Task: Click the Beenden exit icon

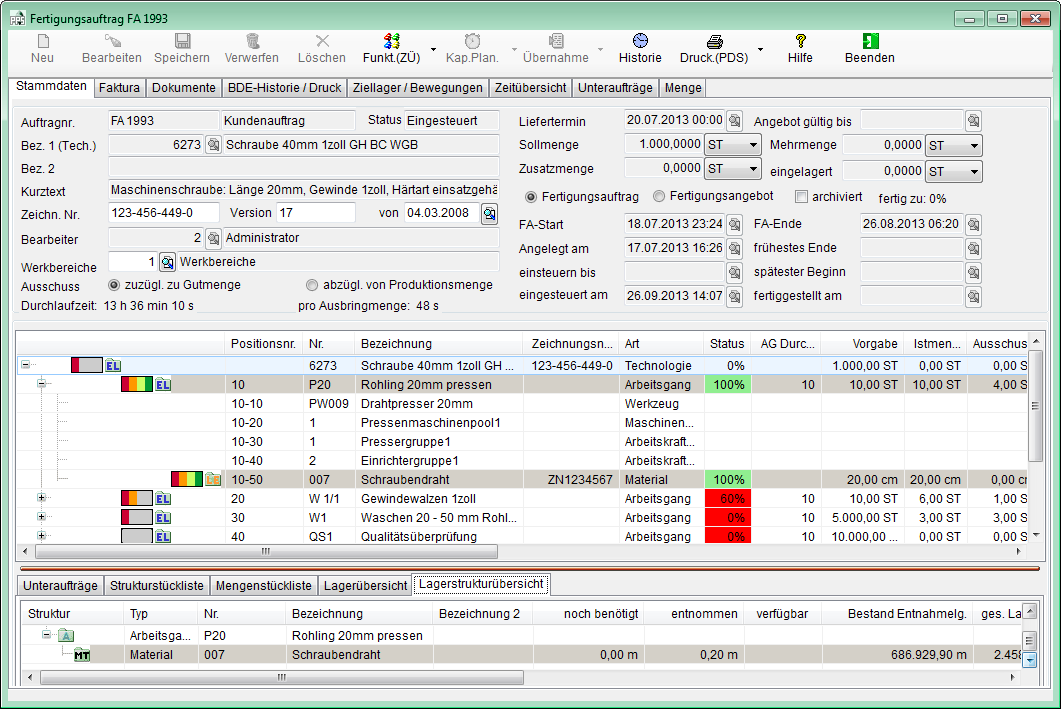Action: click(870, 41)
